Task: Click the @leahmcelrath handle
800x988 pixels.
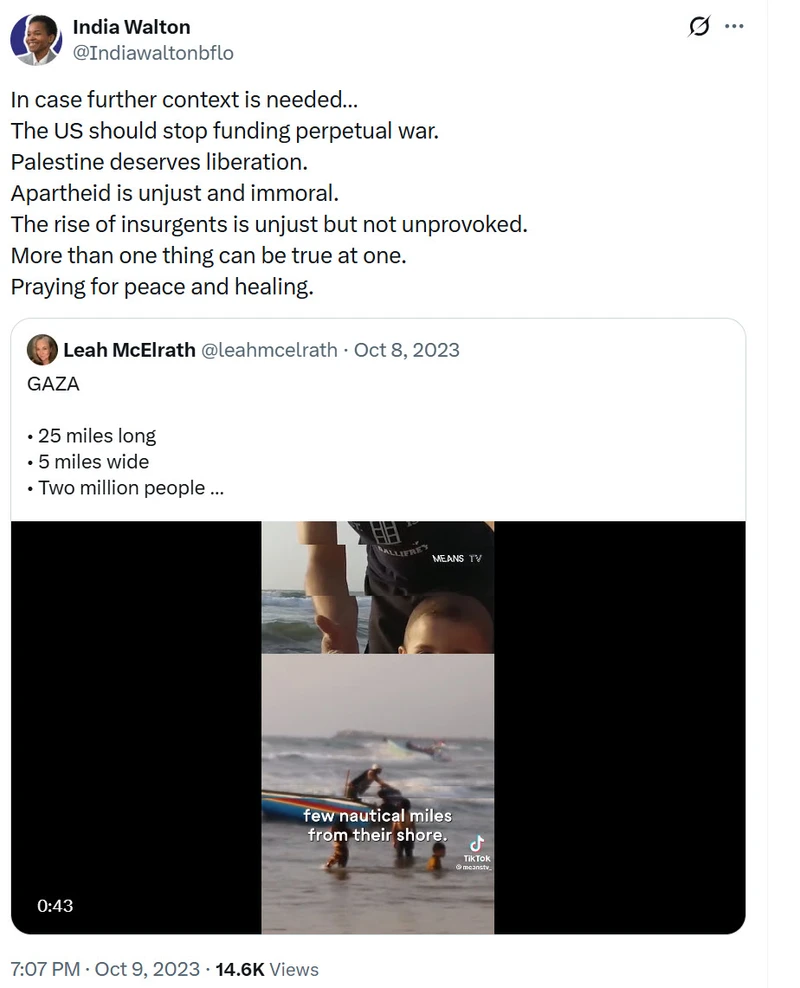Action: click(x=269, y=350)
